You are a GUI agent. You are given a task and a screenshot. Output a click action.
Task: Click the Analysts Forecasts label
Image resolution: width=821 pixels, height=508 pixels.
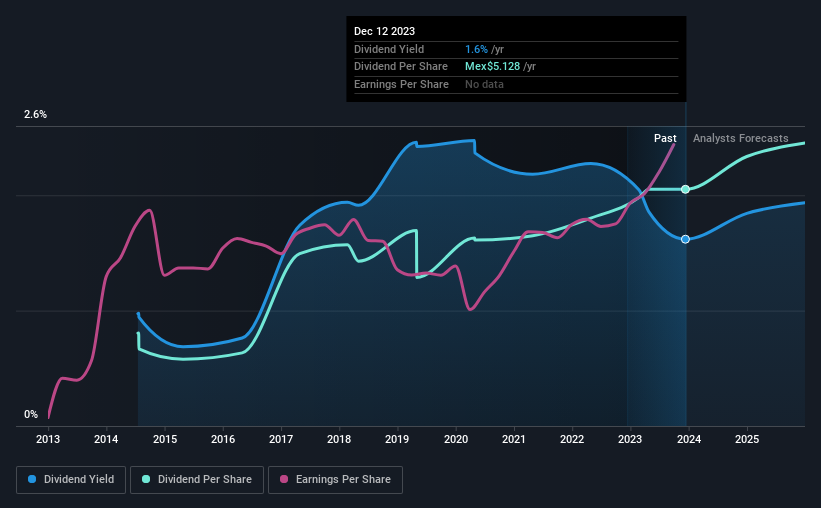(740, 138)
